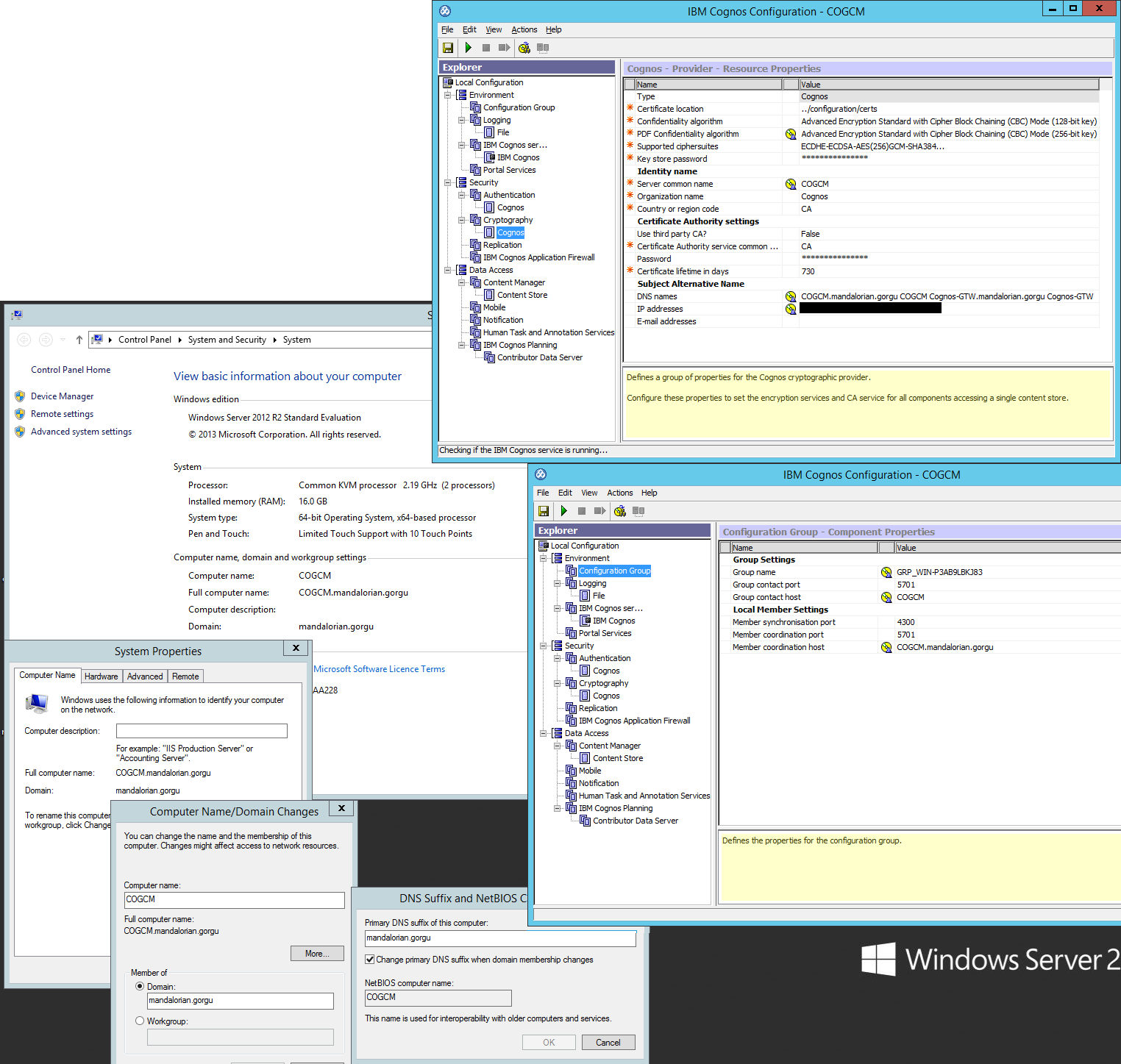This screenshot has width=1121, height=1064.
Task: Click edit icon beside Member coordination host
Action: click(886, 647)
